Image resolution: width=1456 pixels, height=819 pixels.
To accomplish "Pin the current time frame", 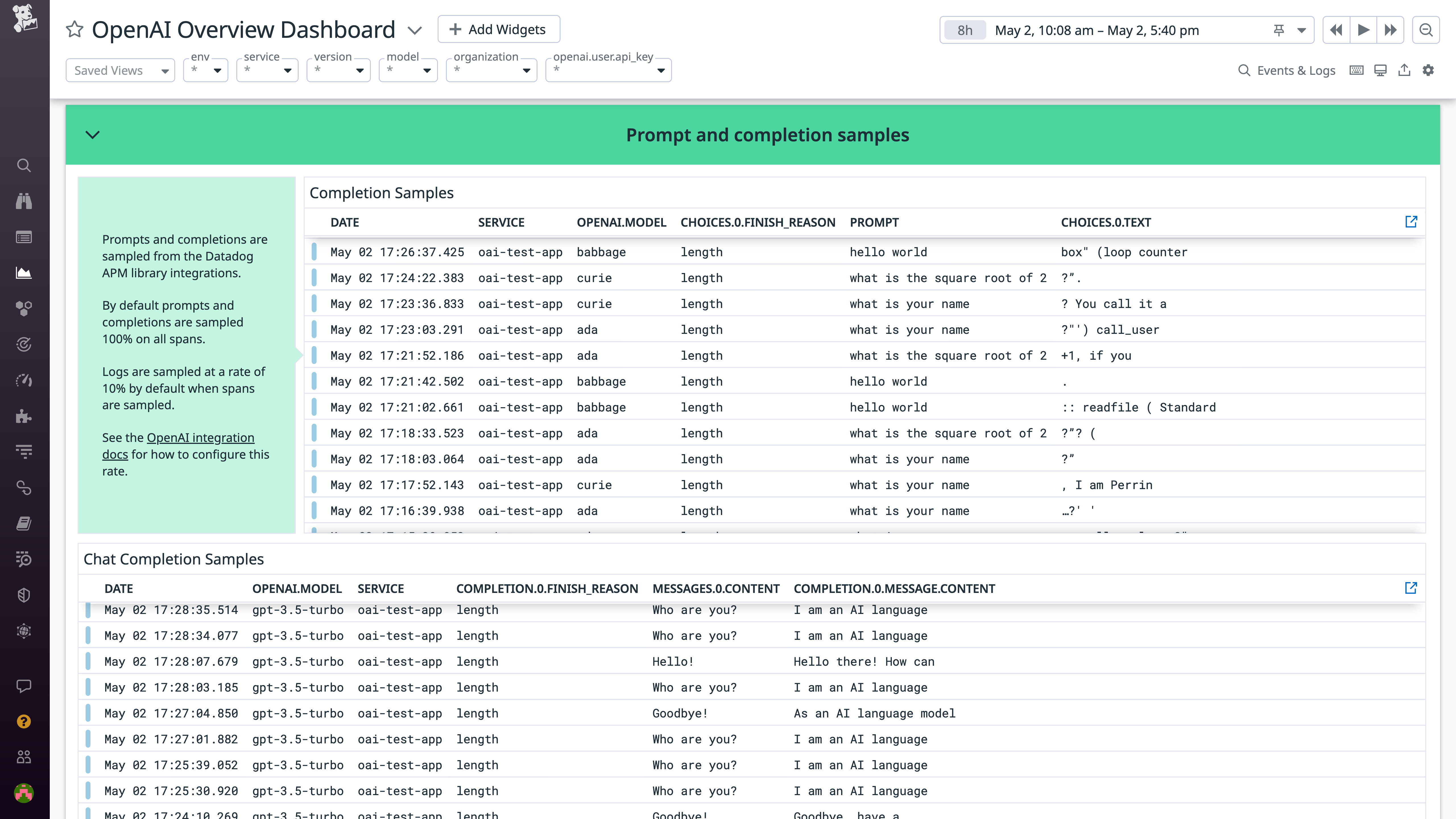I will [1279, 30].
